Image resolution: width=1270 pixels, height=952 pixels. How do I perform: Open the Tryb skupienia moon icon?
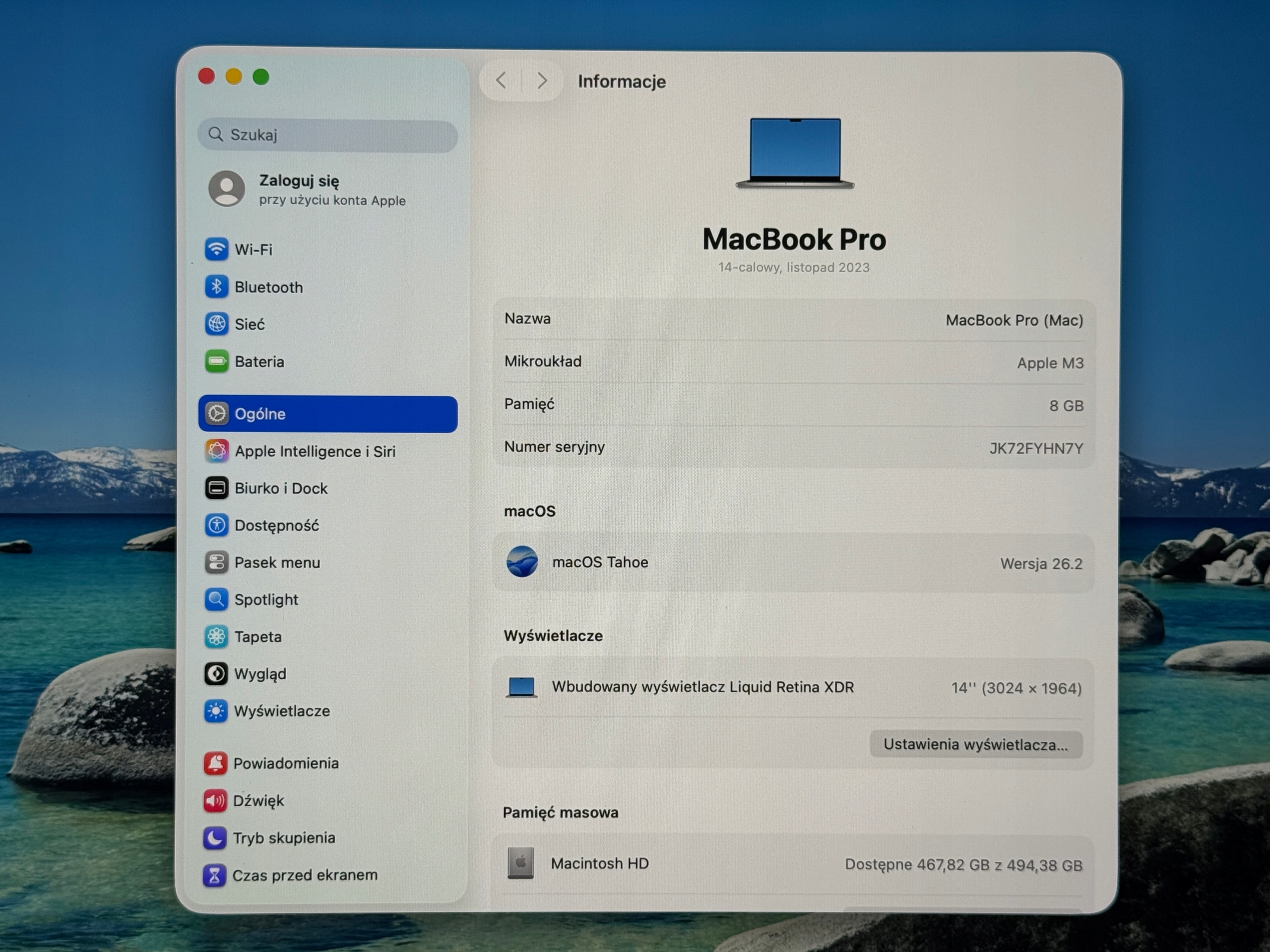[x=215, y=838]
